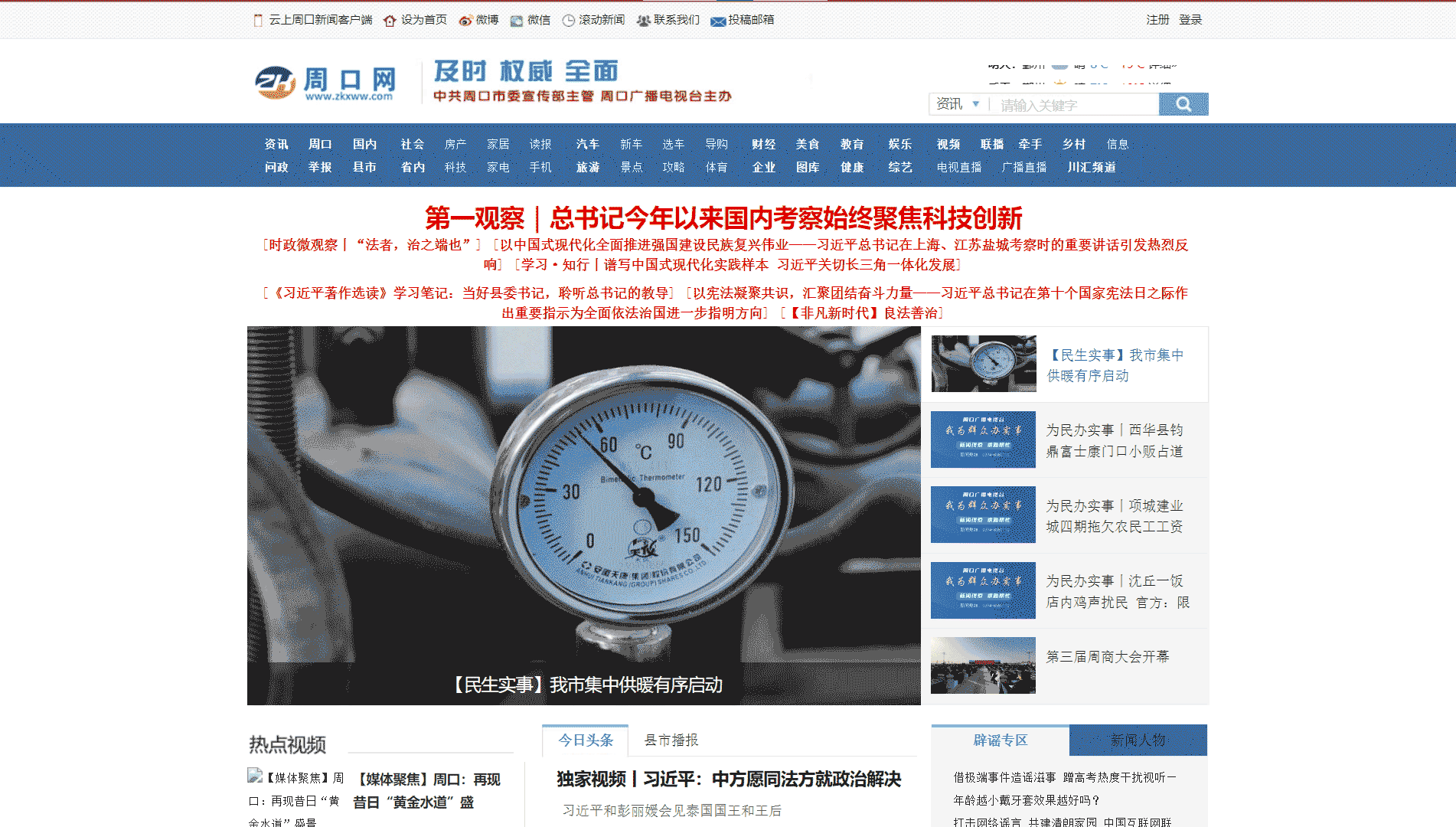Open 为民办实事 西华县钧鼎富士康门口 article
The image size is (1456, 827).
1115,440
